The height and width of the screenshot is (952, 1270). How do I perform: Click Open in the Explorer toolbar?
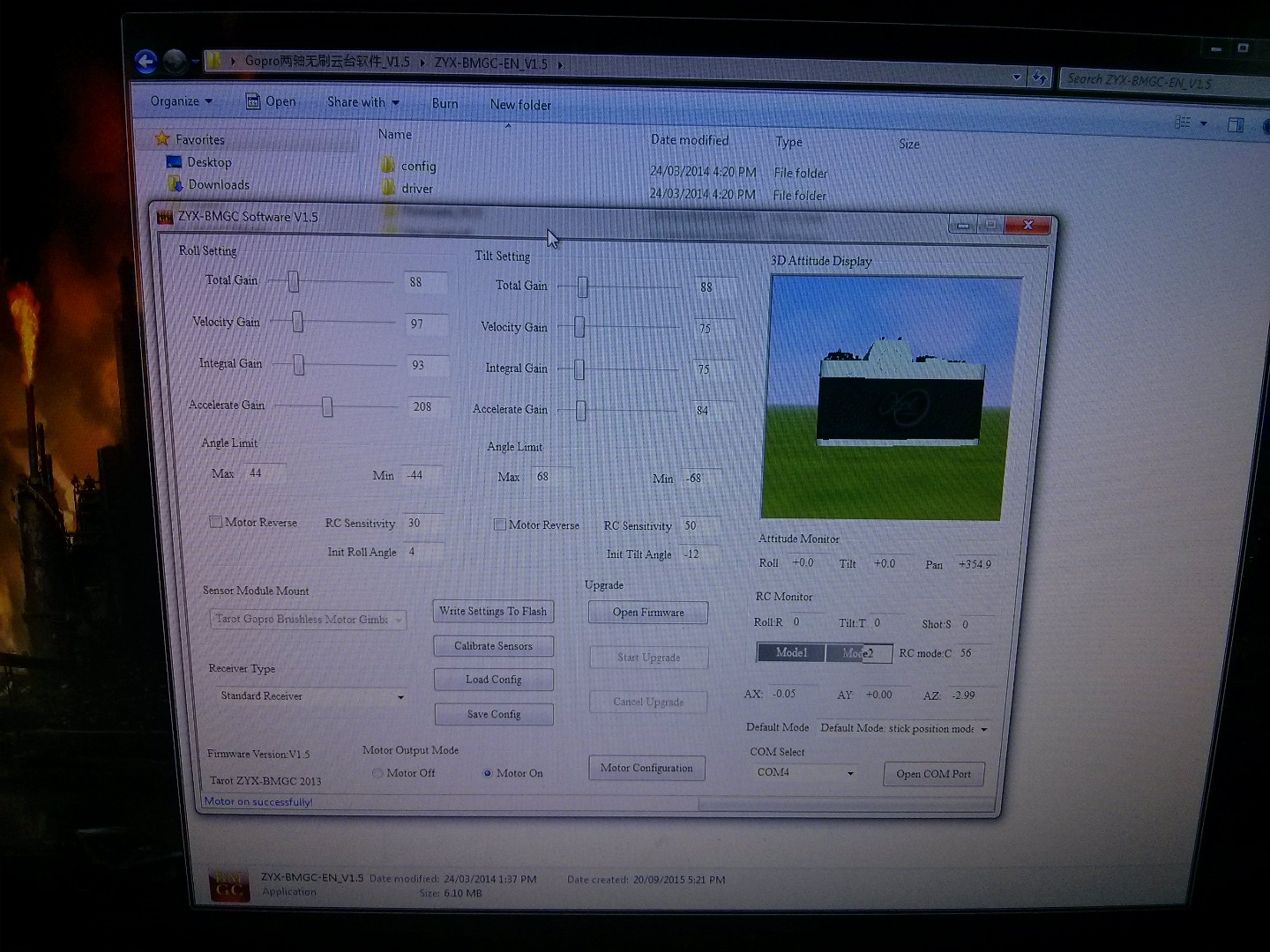click(271, 101)
